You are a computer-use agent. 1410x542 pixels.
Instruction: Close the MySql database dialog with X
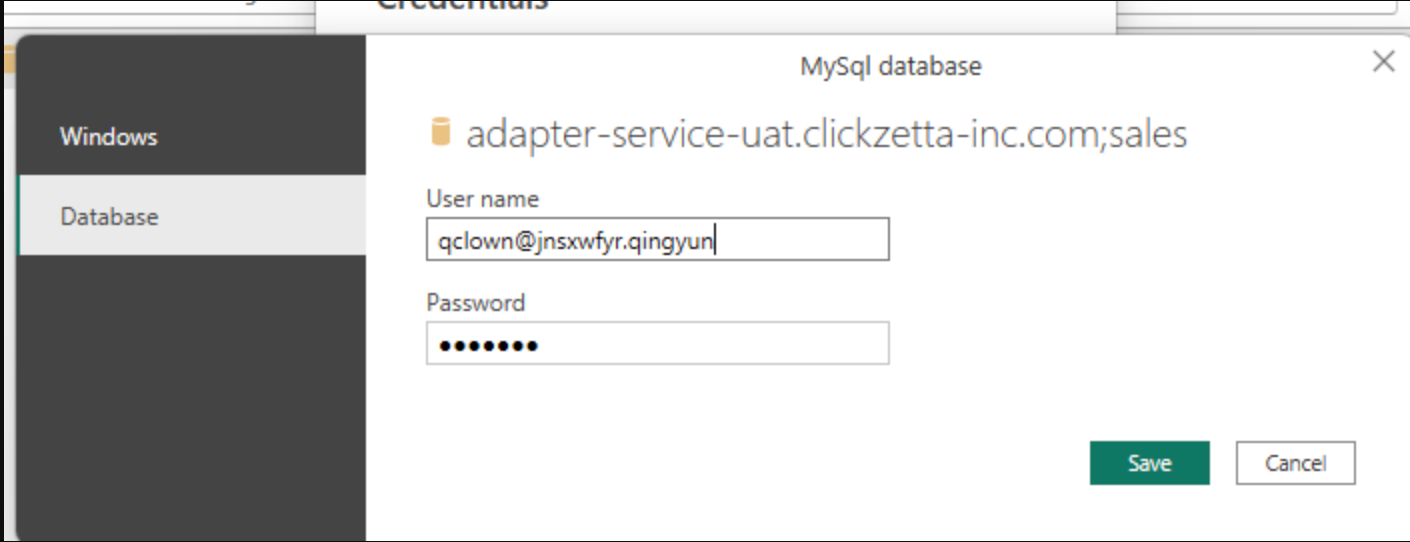click(x=1383, y=62)
